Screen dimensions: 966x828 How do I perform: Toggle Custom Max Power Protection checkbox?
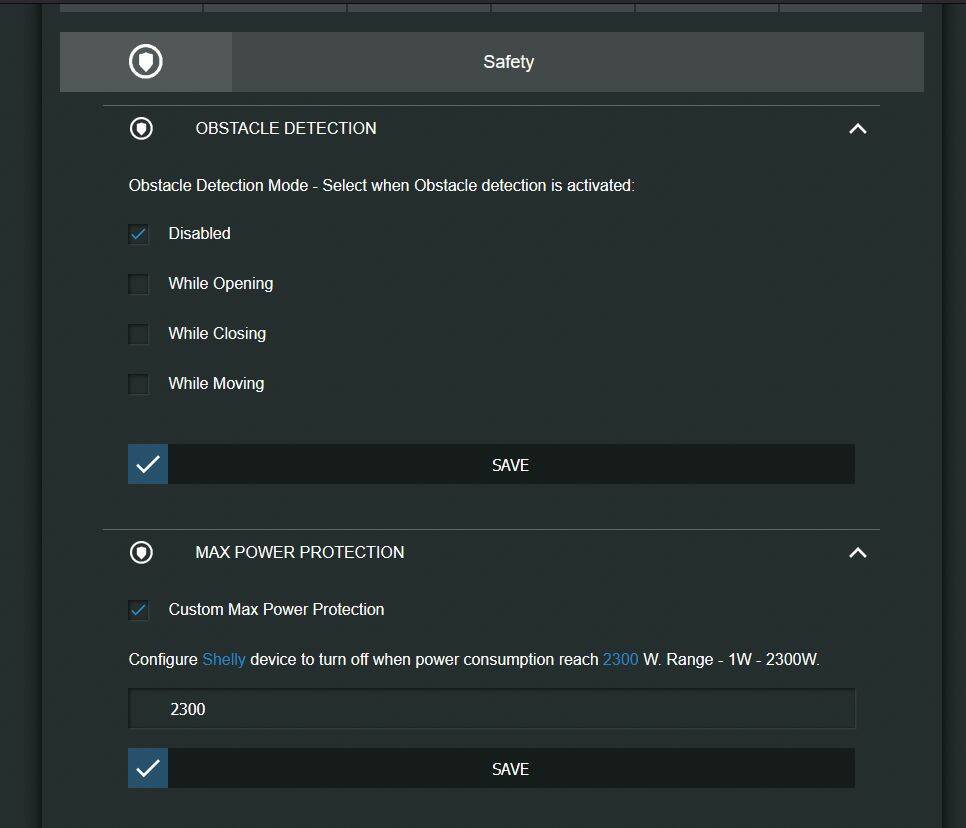138,609
